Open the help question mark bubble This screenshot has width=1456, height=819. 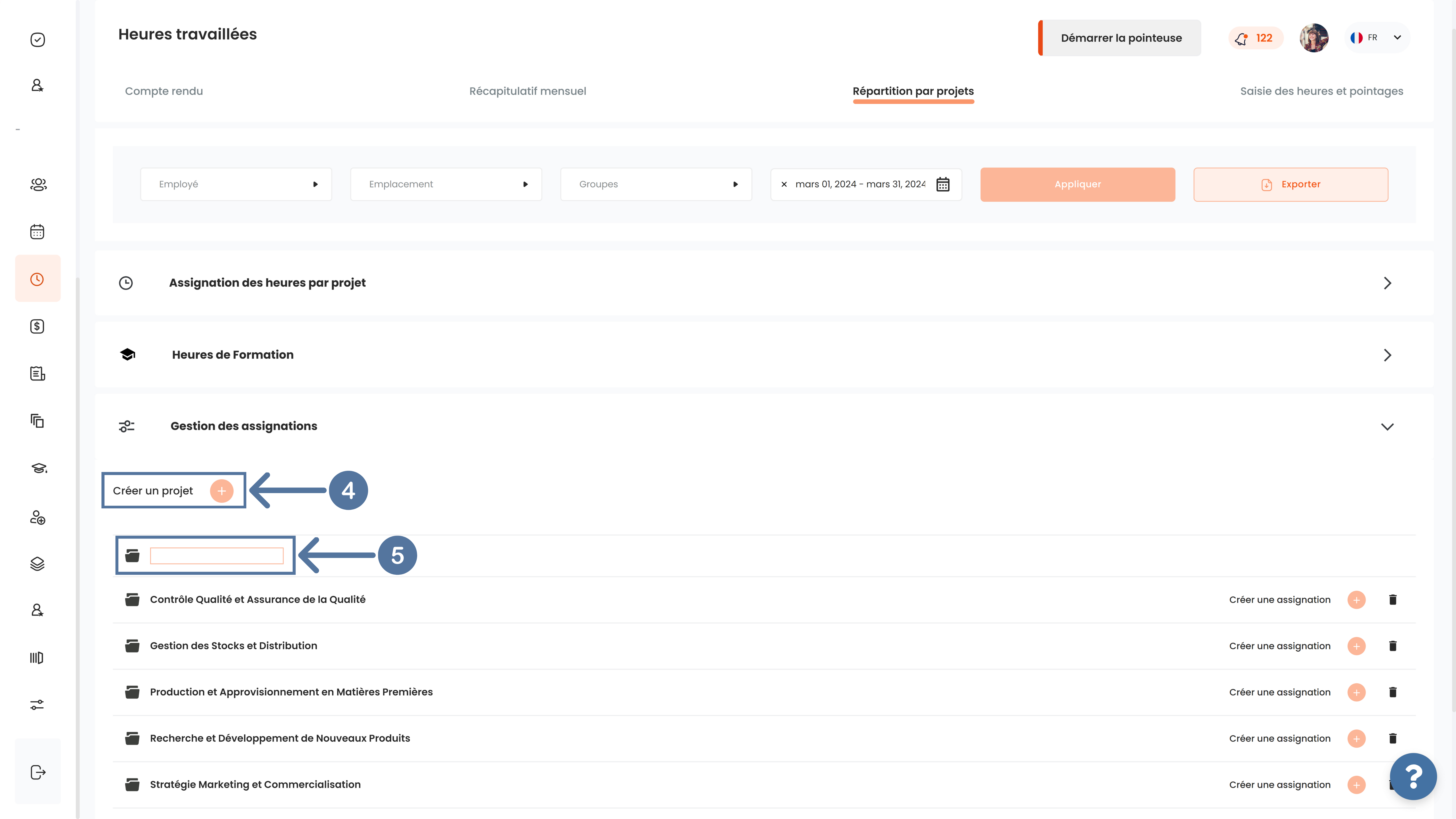tap(1413, 777)
